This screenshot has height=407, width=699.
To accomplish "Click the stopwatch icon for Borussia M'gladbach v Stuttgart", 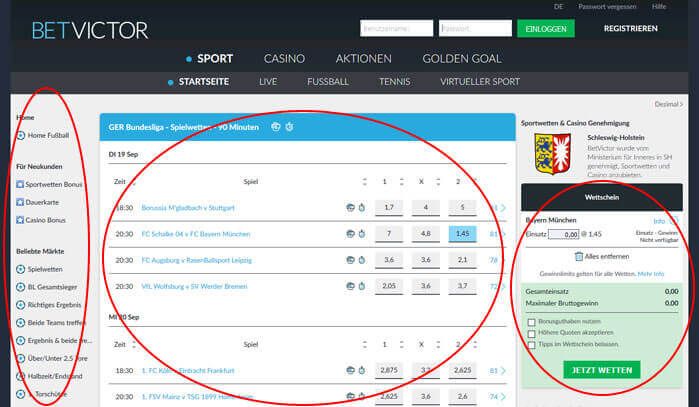I will pos(362,207).
